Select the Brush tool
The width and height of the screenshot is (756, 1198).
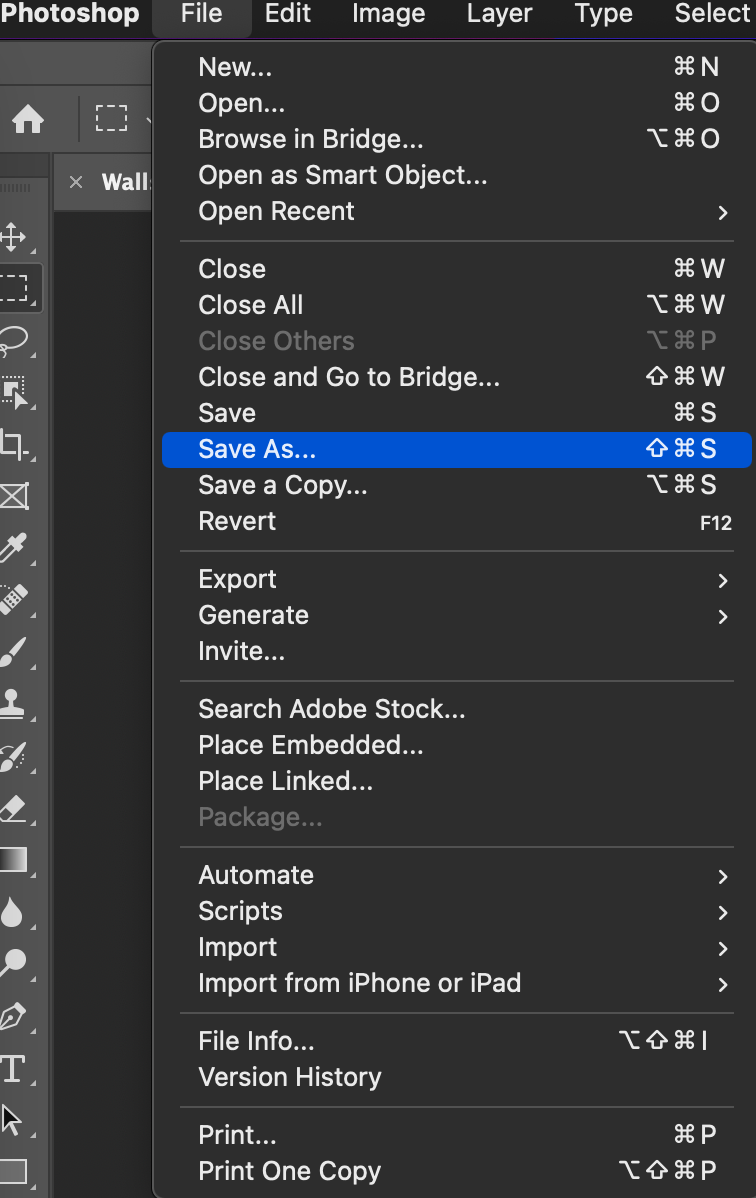coord(14,651)
